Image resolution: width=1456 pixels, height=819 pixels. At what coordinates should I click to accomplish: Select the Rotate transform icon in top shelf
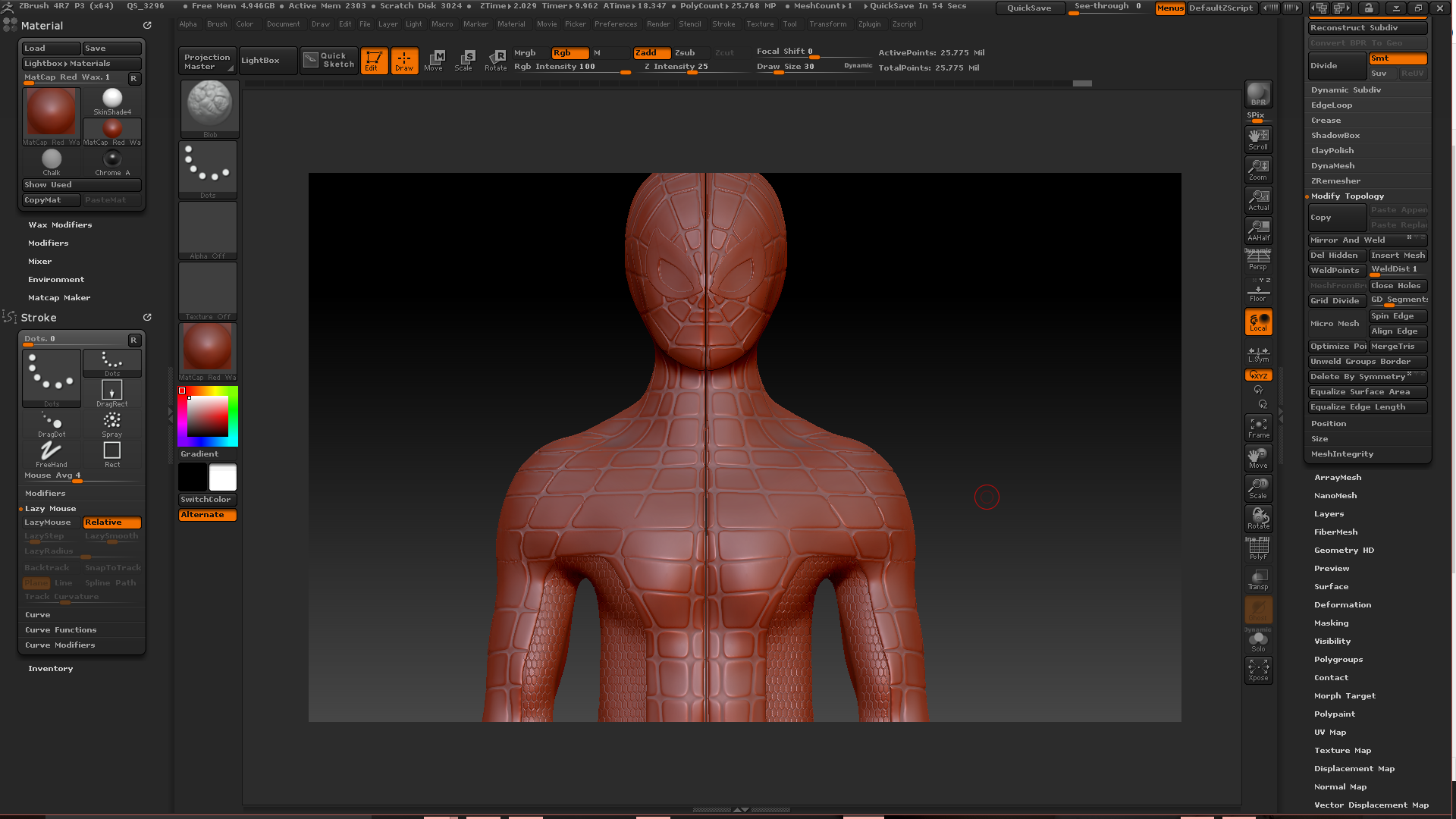(x=495, y=60)
